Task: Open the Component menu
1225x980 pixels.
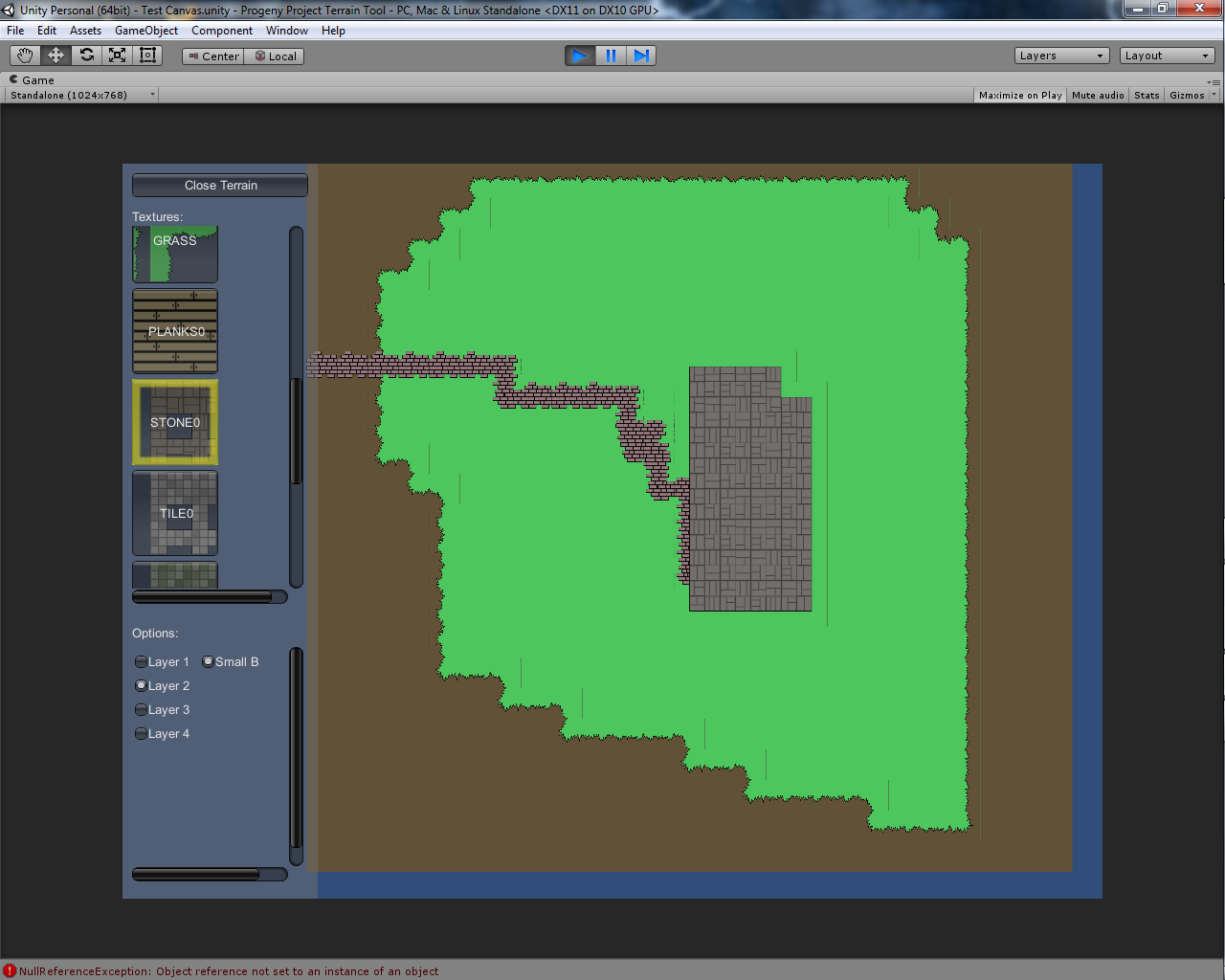Action: point(222,31)
